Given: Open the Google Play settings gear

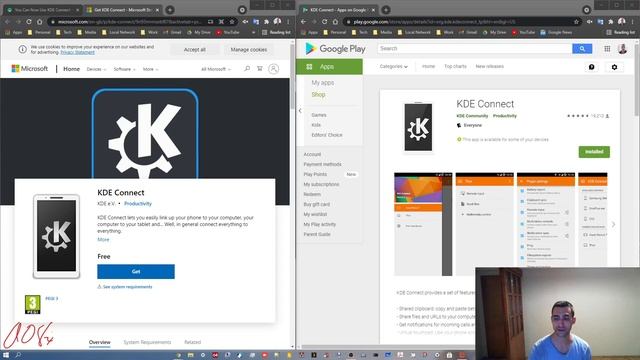Looking at the screenshot, I should [x=614, y=67].
